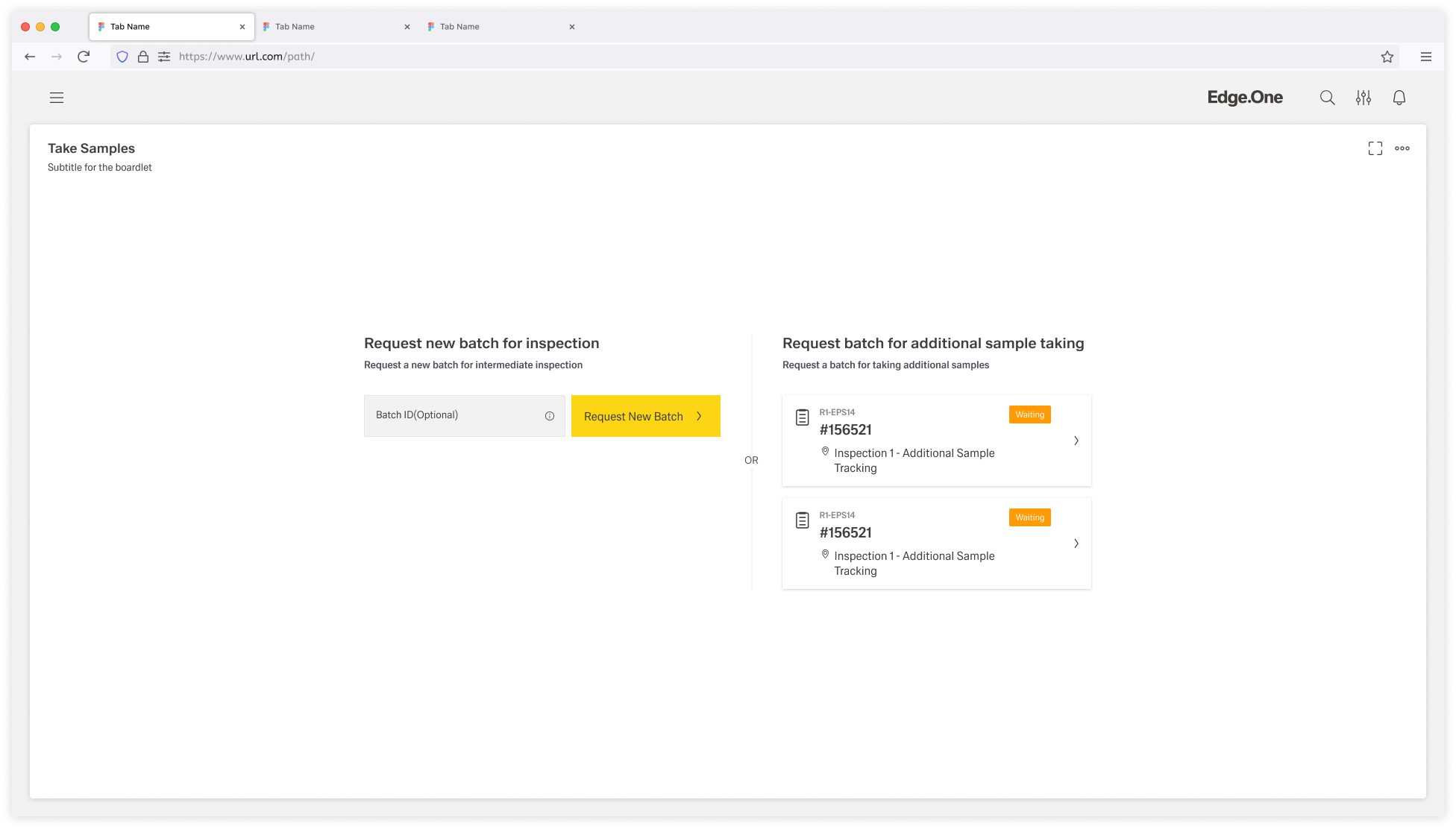Screen dimensions: 1456x829
Task: Expand the second #156521 batch card chevron
Action: 1076,543
